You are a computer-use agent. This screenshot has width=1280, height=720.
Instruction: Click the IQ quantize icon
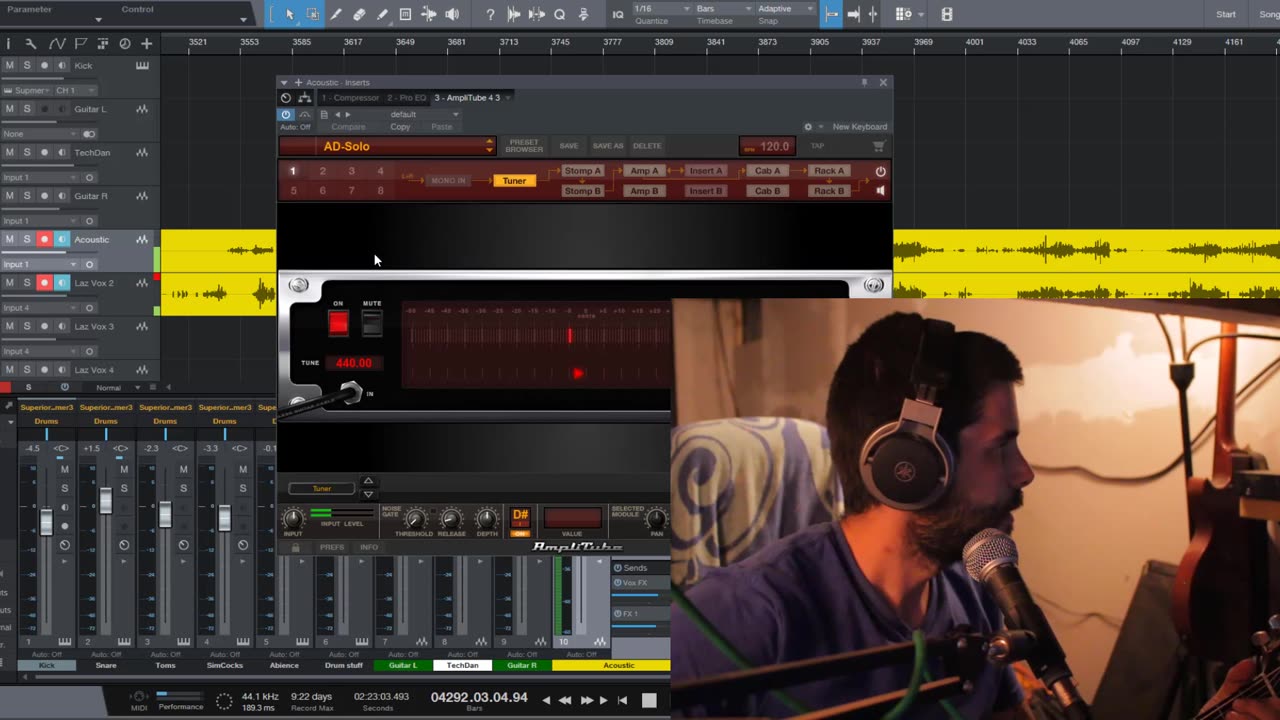pos(617,14)
